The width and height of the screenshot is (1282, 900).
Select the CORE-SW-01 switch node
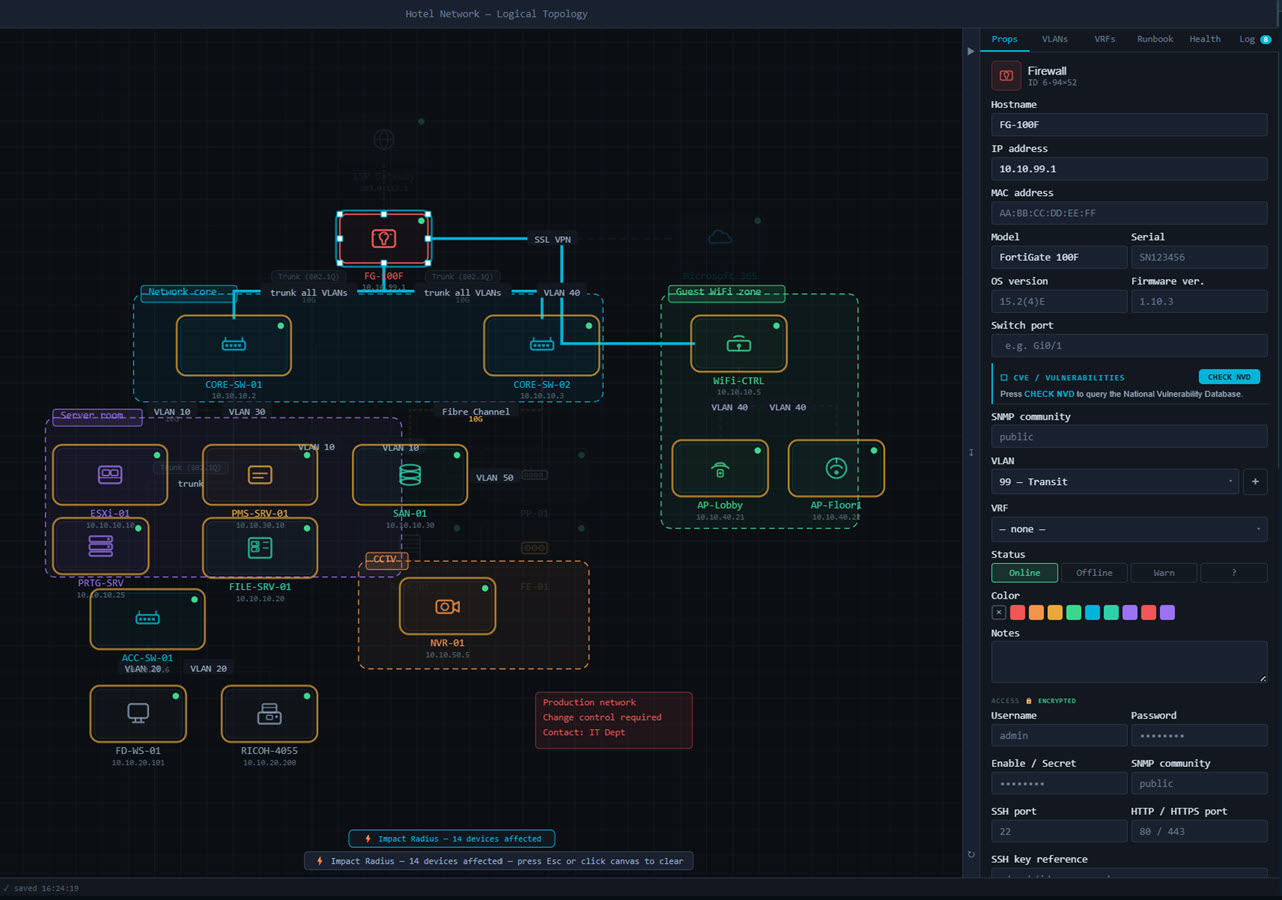point(234,345)
